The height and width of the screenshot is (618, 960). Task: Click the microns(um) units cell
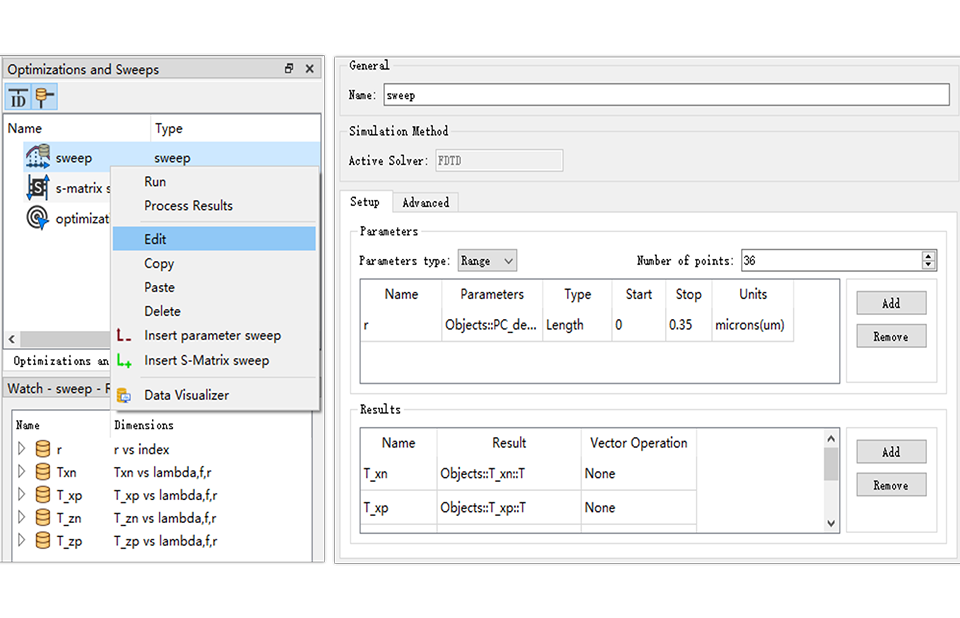pyautogui.click(x=752, y=325)
